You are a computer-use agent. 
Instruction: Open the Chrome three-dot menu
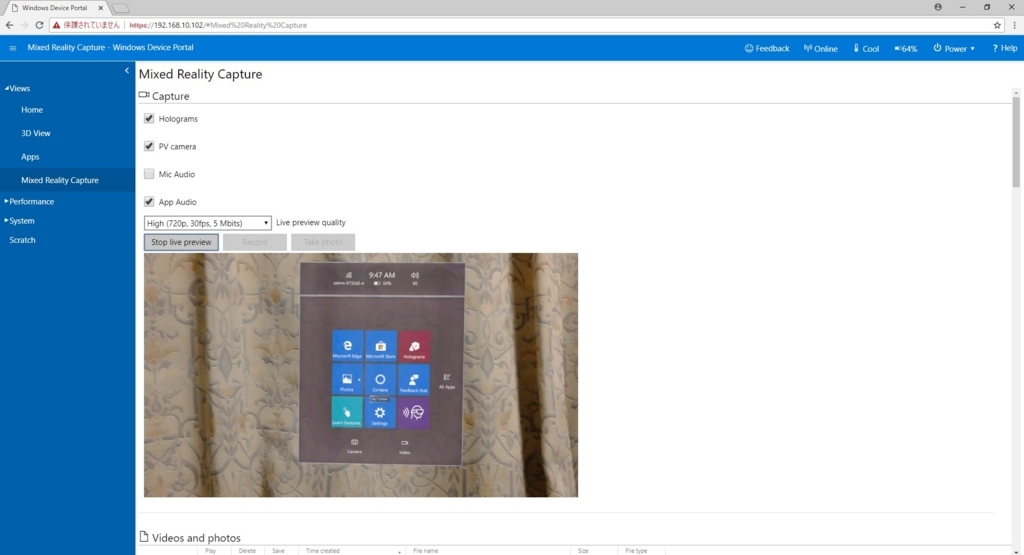[x=1014, y=25]
